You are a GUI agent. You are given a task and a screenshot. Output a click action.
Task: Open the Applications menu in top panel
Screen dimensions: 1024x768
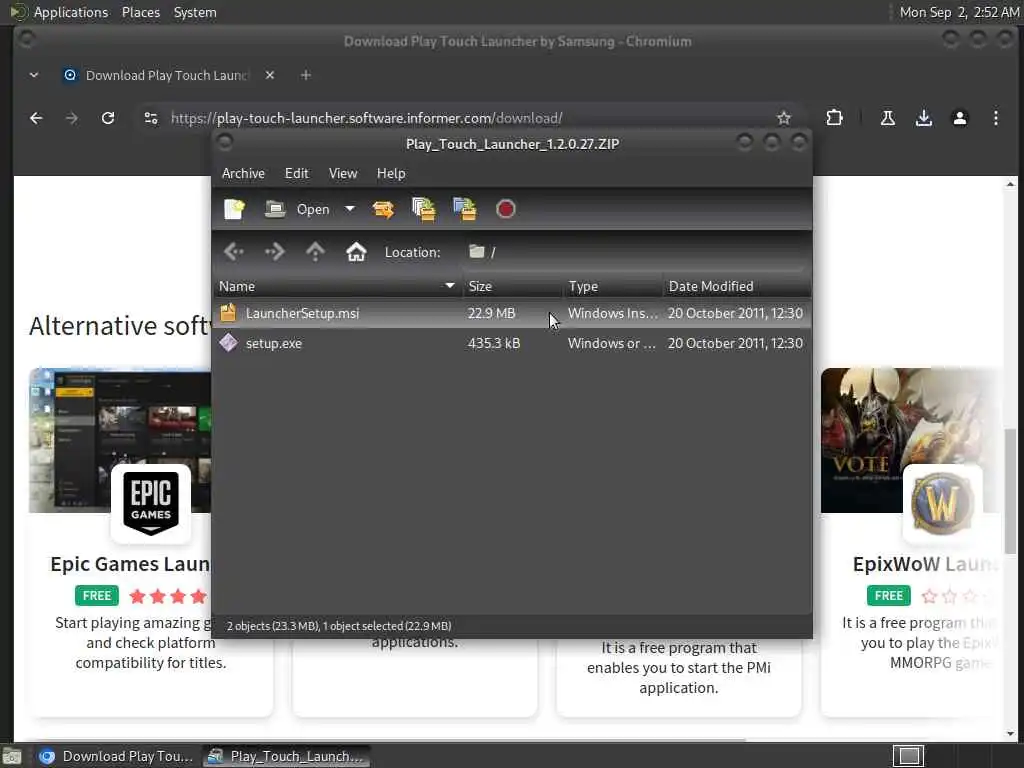(x=71, y=12)
